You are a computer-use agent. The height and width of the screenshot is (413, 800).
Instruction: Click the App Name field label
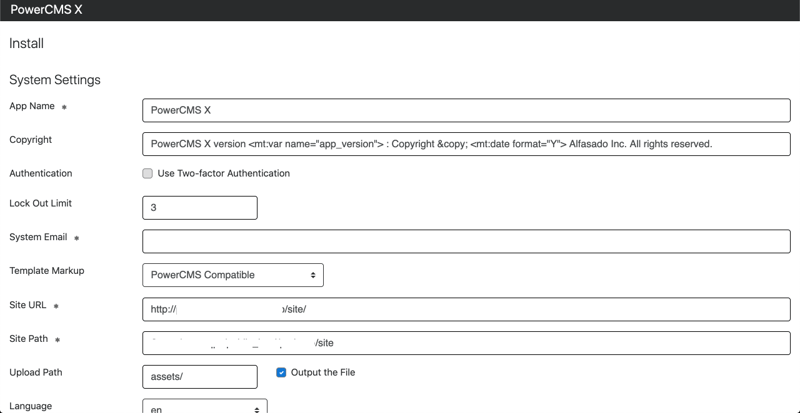click(32, 106)
